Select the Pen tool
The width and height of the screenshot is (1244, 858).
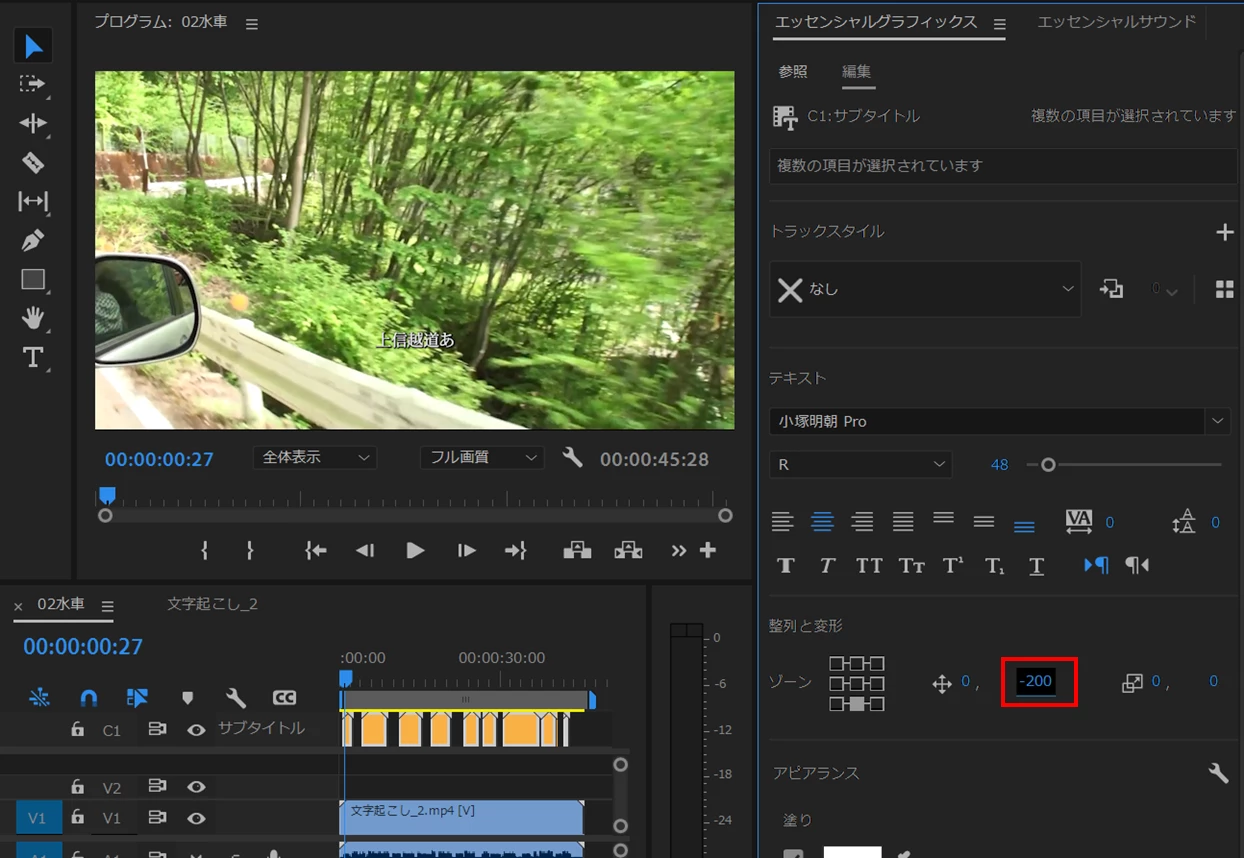(33, 241)
